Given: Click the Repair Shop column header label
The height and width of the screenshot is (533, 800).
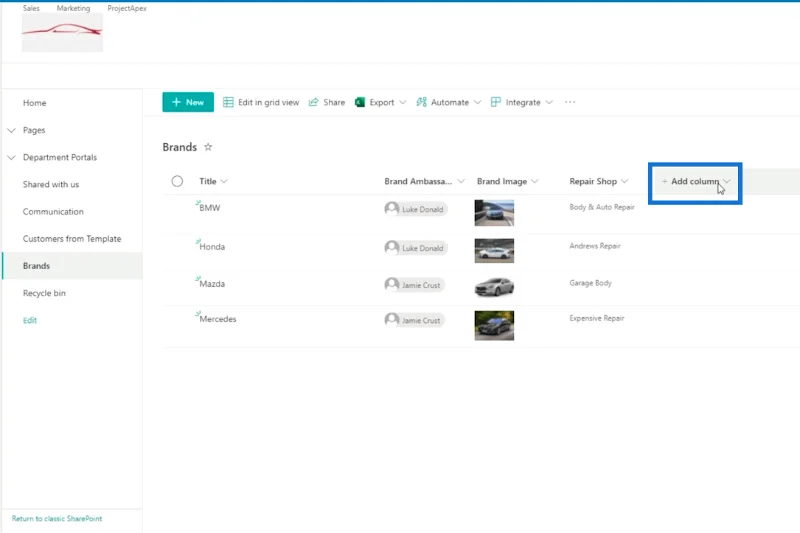Looking at the screenshot, I should pyautogui.click(x=593, y=181).
